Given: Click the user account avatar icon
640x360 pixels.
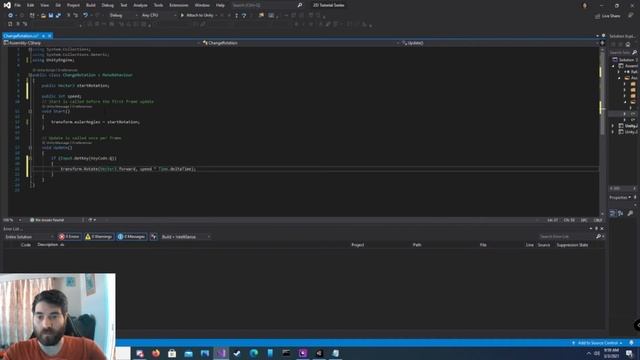Looking at the screenshot, I should pos(584,5).
